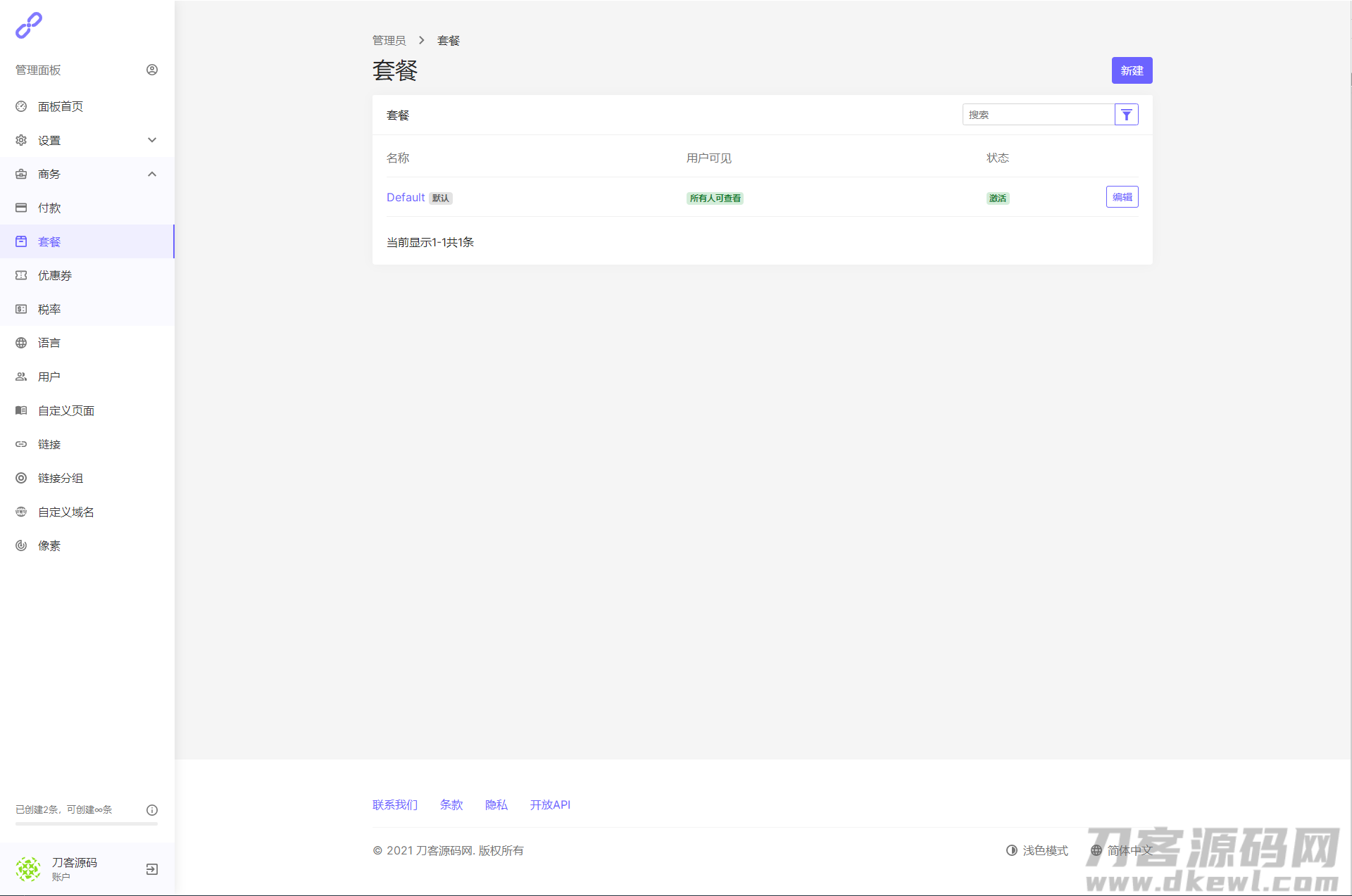Click the info icon next to 已创建2条
The height and width of the screenshot is (896, 1352).
click(152, 810)
